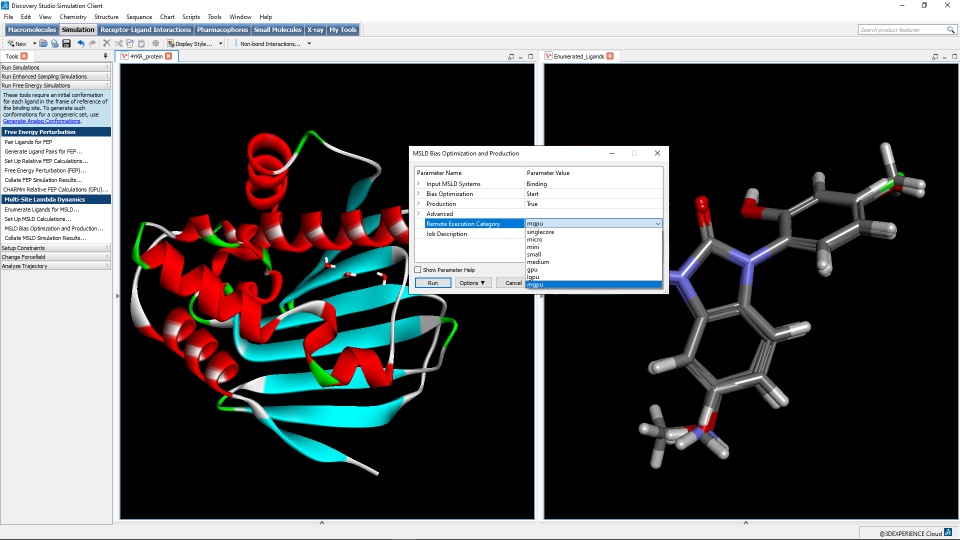Collapse the tools sidebar with the left-edge arrow
This screenshot has height=540, width=960.
pos(117,296)
